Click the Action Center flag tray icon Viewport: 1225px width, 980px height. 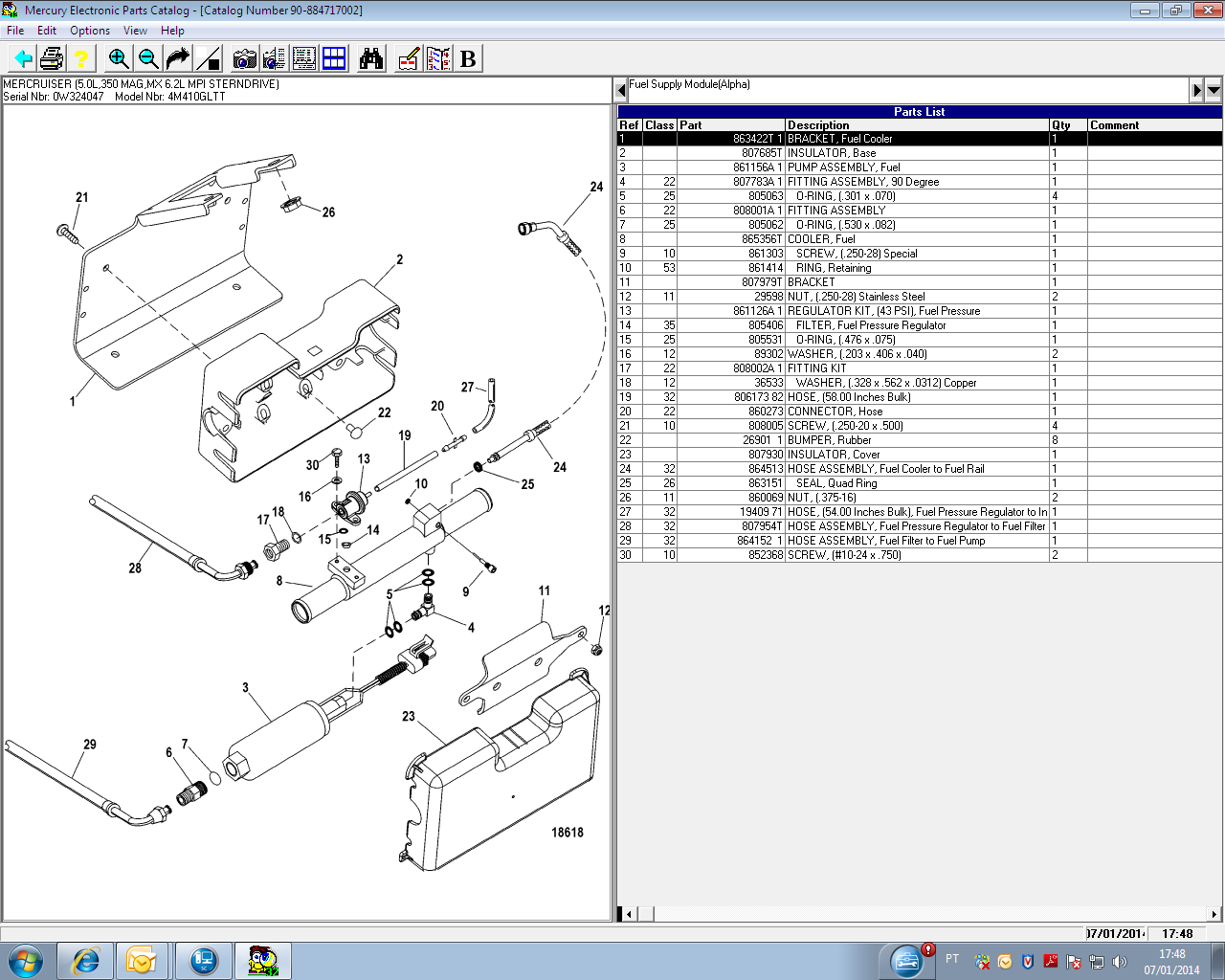(1074, 962)
